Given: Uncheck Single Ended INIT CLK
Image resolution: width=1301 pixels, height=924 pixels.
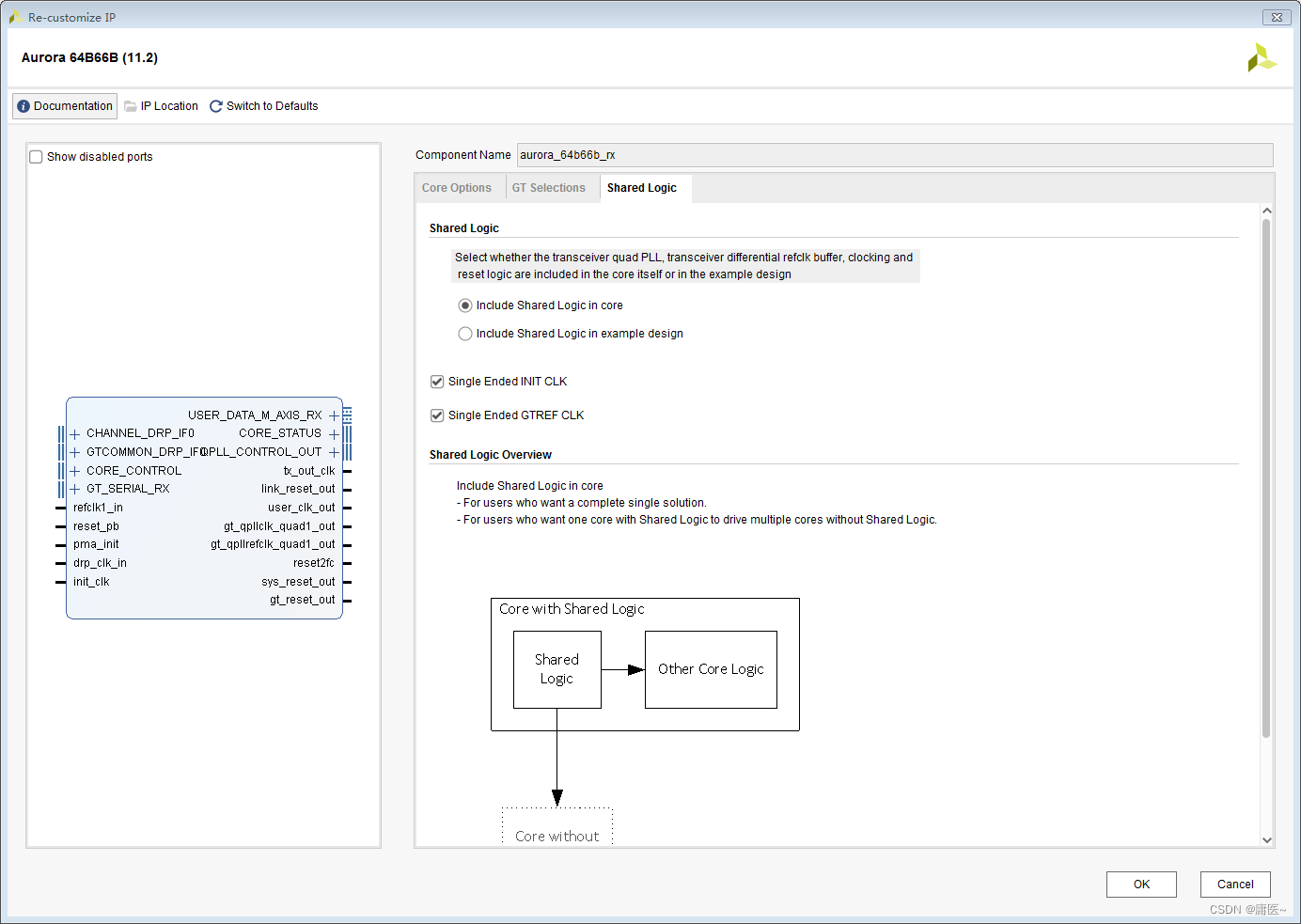Looking at the screenshot, I should pos(437,382).
